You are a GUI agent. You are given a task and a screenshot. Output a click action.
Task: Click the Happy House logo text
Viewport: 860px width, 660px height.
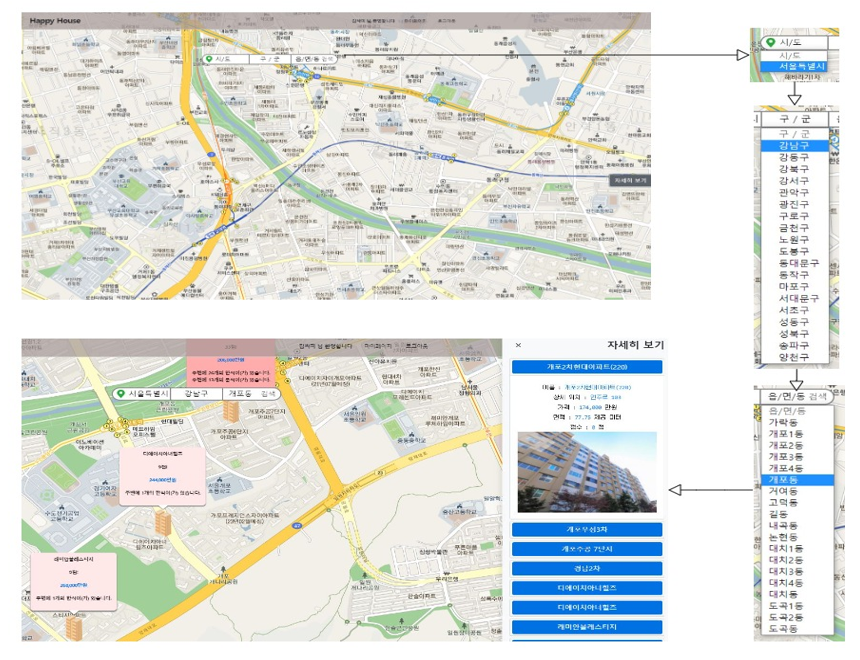55,21
